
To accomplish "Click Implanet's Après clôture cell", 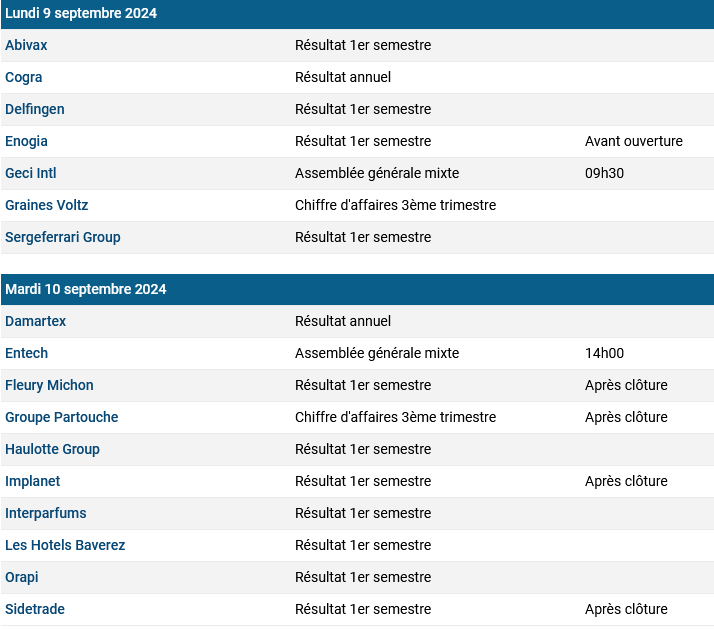I will pyautogui.click(x=626, y=481).
